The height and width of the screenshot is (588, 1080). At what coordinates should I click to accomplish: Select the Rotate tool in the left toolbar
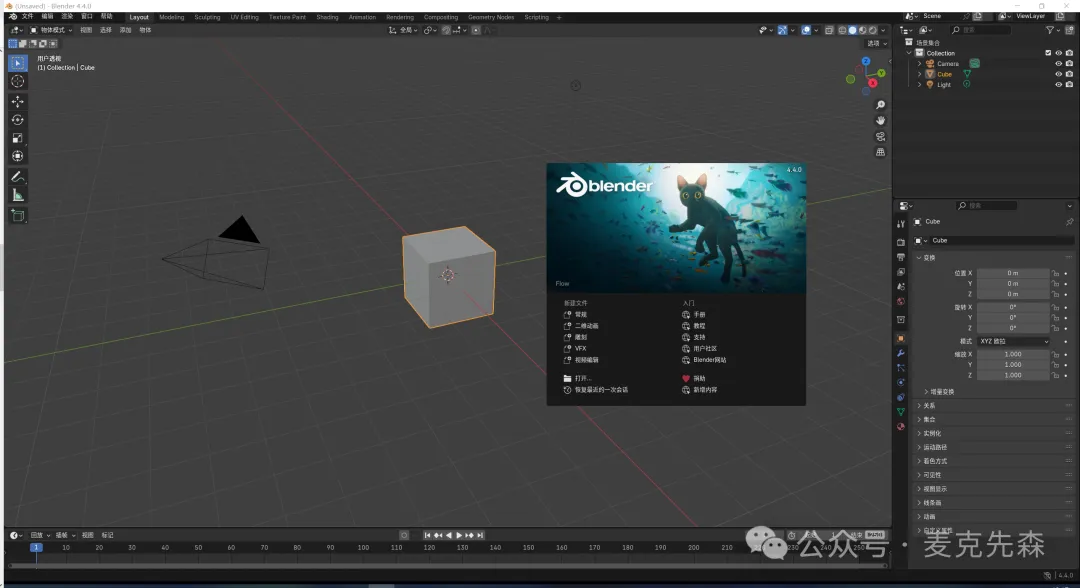(x=18, y=120)
